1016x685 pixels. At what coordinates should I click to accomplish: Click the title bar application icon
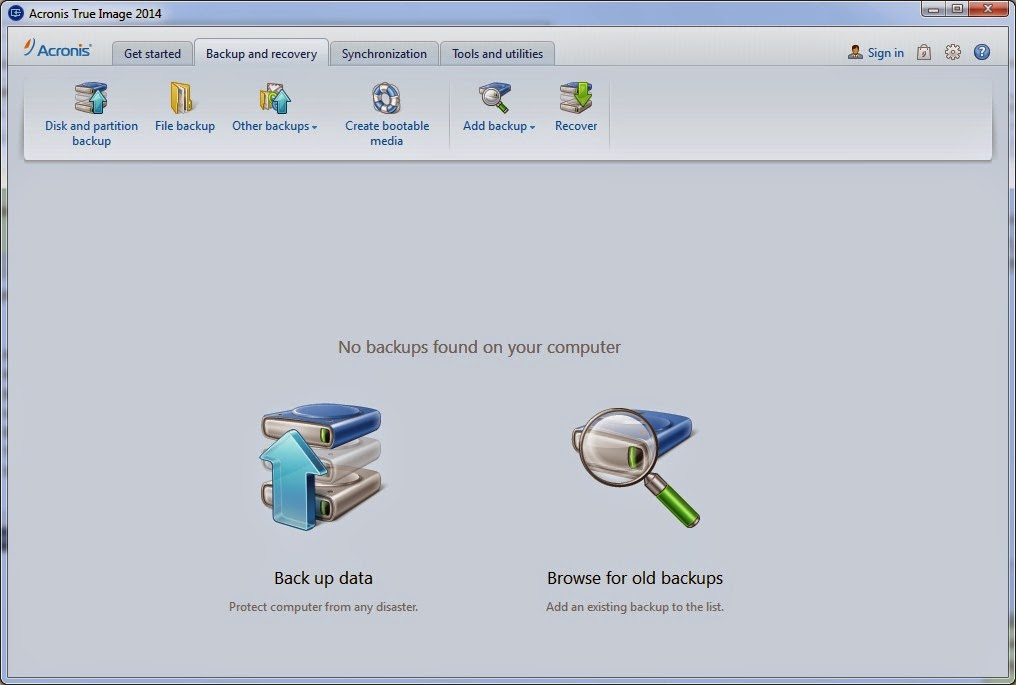tap(15, 13)
